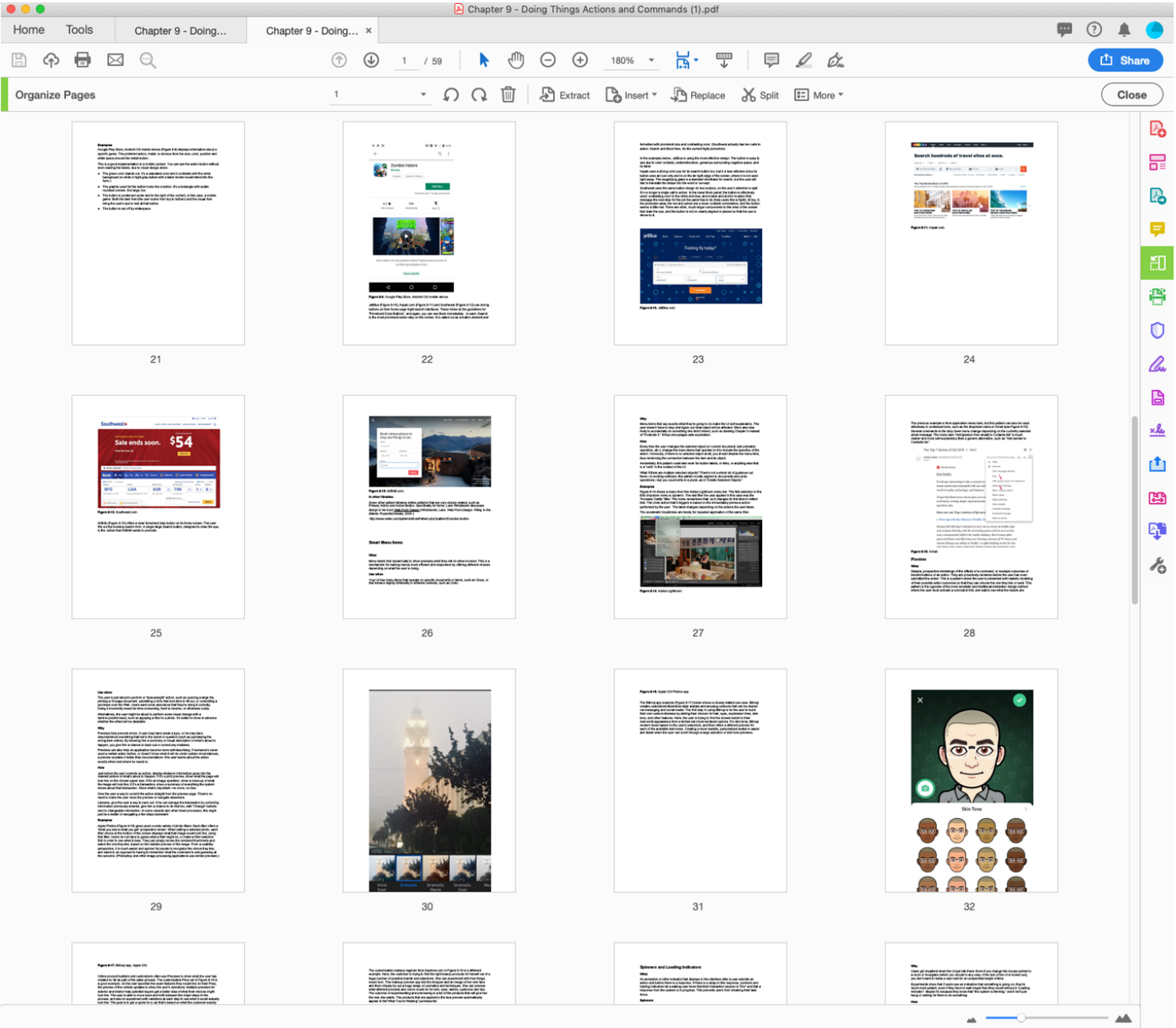Expand the More options dropdown

pyautogui.click(x=819, y=95)
